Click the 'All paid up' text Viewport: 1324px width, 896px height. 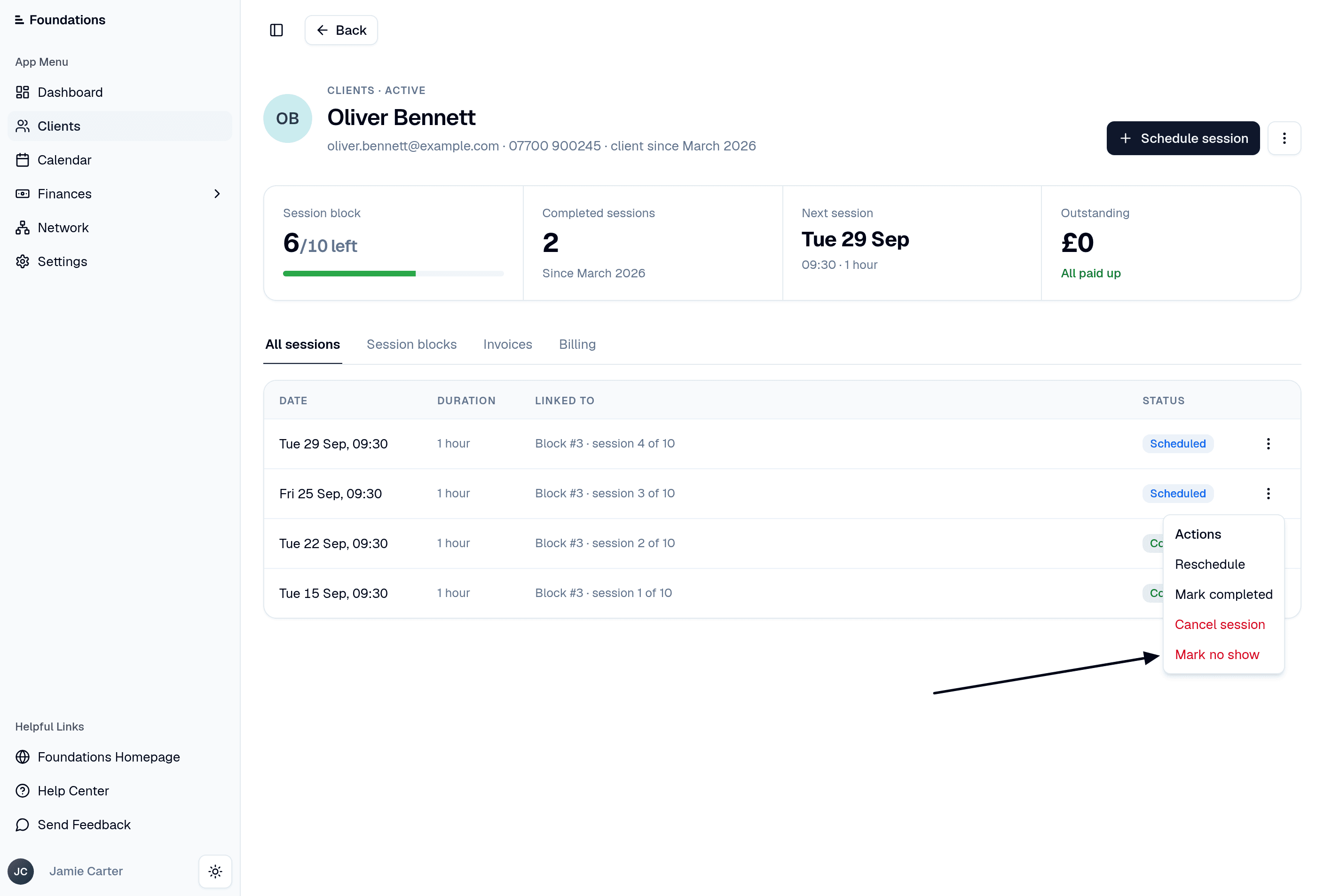pyautogui.click(x=1090, y=274)
